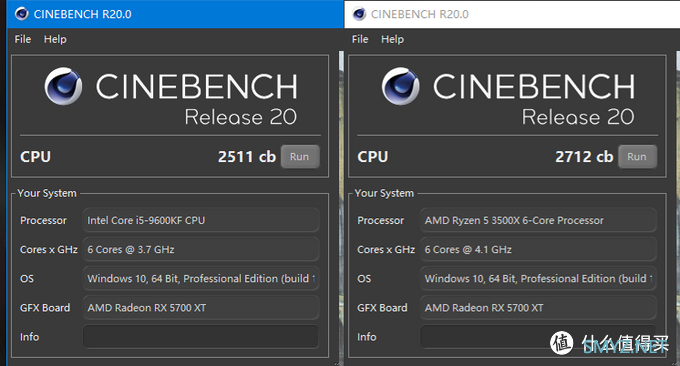Click 'Your System' label in left window
The height and width of the screenshot is (366, 680).
tap(47, 193)
